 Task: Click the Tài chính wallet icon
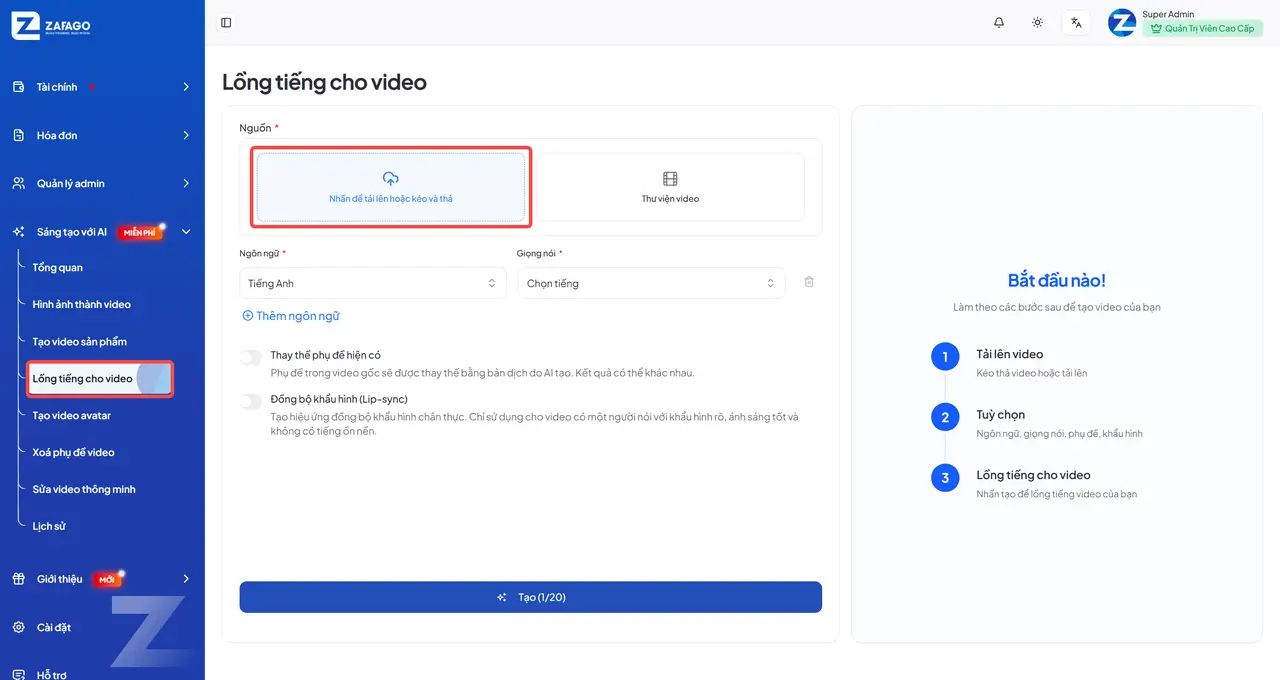(x=18, y=87)
